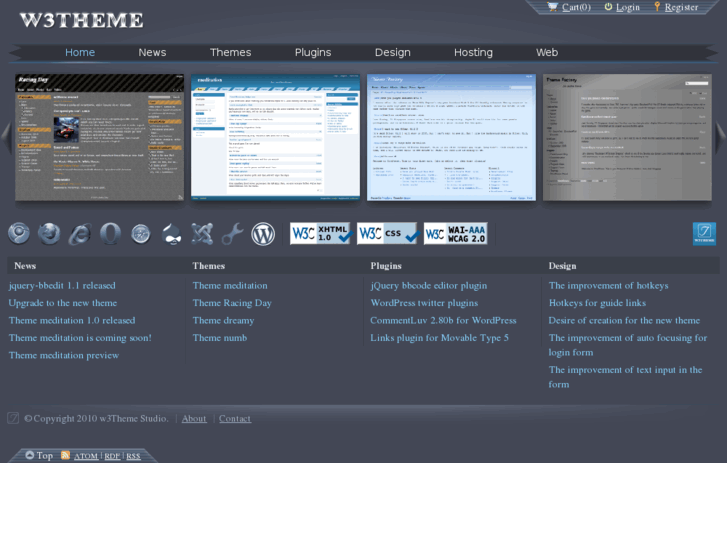Click the blue W3Theme square logo
The height and width of the screenshot is (545, 727).
point(704,234)
